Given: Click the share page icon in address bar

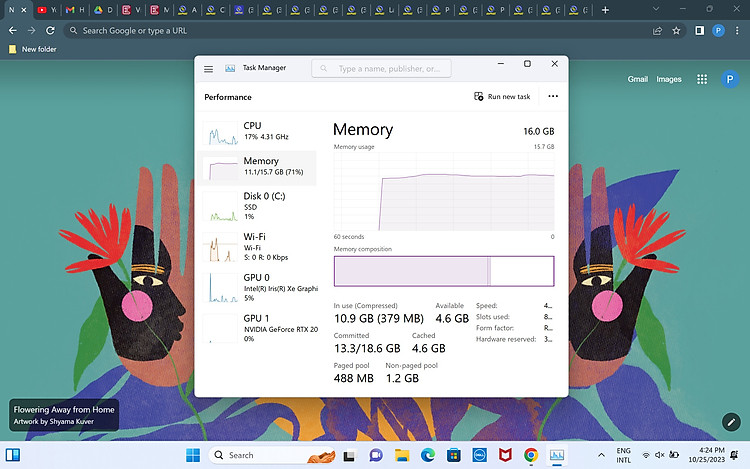Looking at the screenshot, I should [657, 31].
